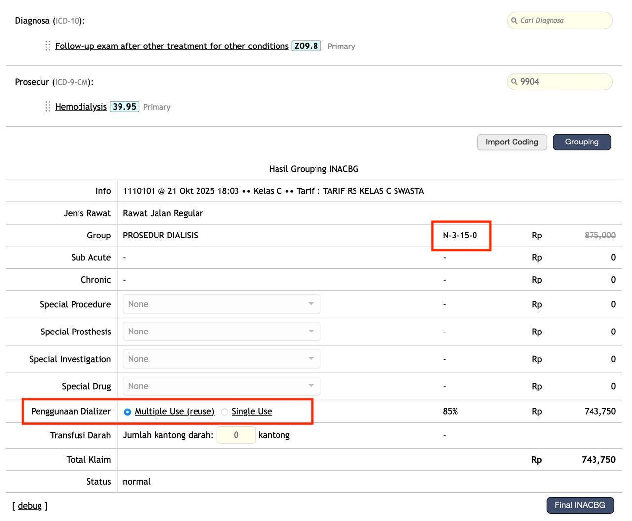Focus the Cari Diagnosa search field
The width and height of the screenshot is (632, 521).
tap(560, 21)
